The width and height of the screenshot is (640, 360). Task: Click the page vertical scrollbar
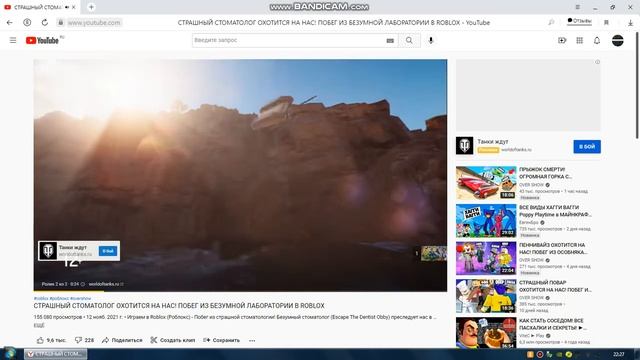click(637, 86)
